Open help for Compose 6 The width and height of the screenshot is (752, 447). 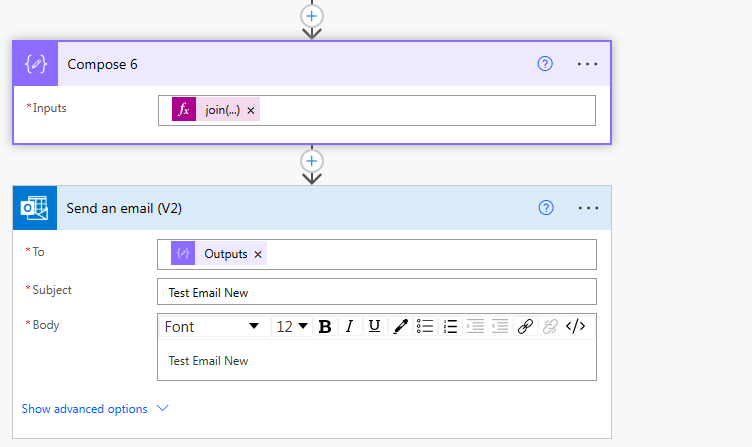click(545, 64)
